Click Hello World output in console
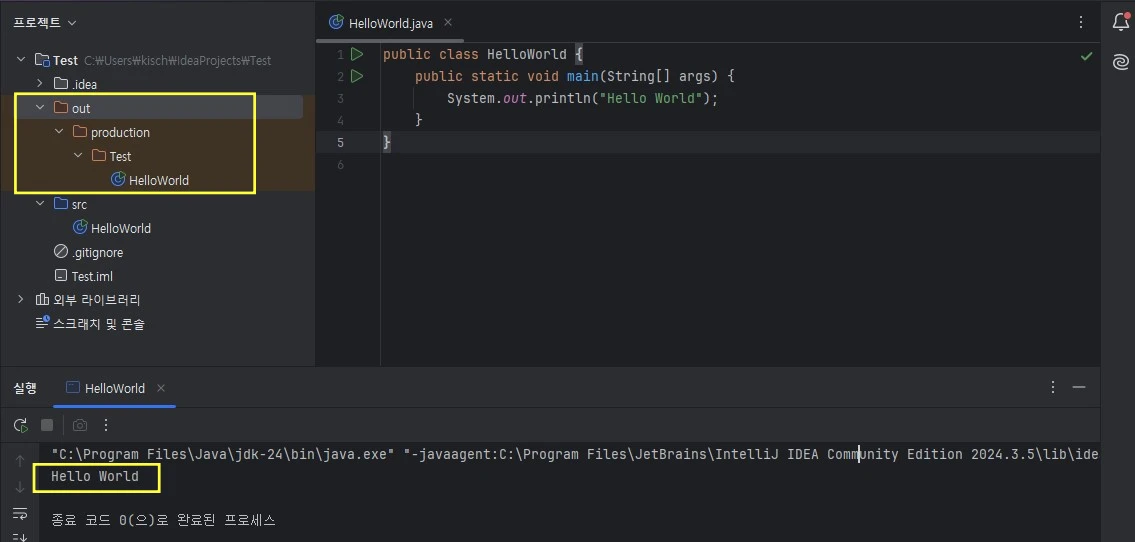The image size is (1135, 542). click(x=95, y=477)
